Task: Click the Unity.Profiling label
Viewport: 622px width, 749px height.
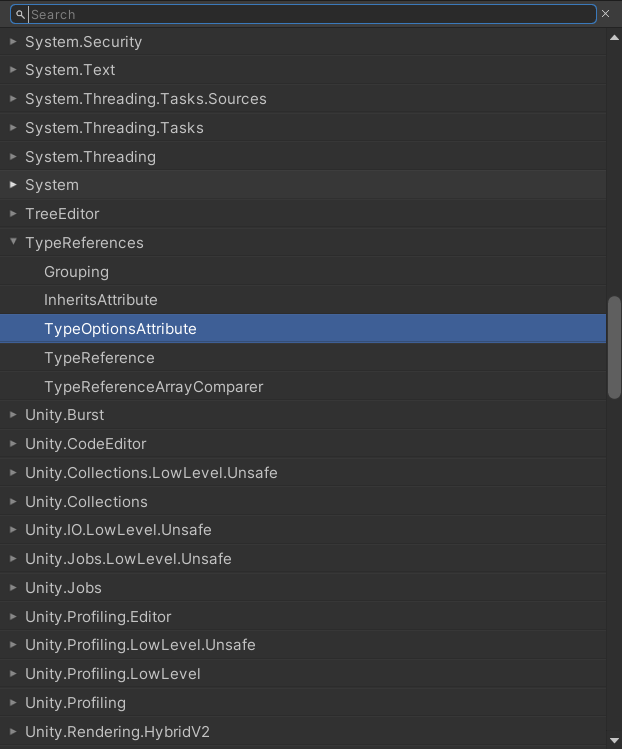Action: [x=75, y=703]
